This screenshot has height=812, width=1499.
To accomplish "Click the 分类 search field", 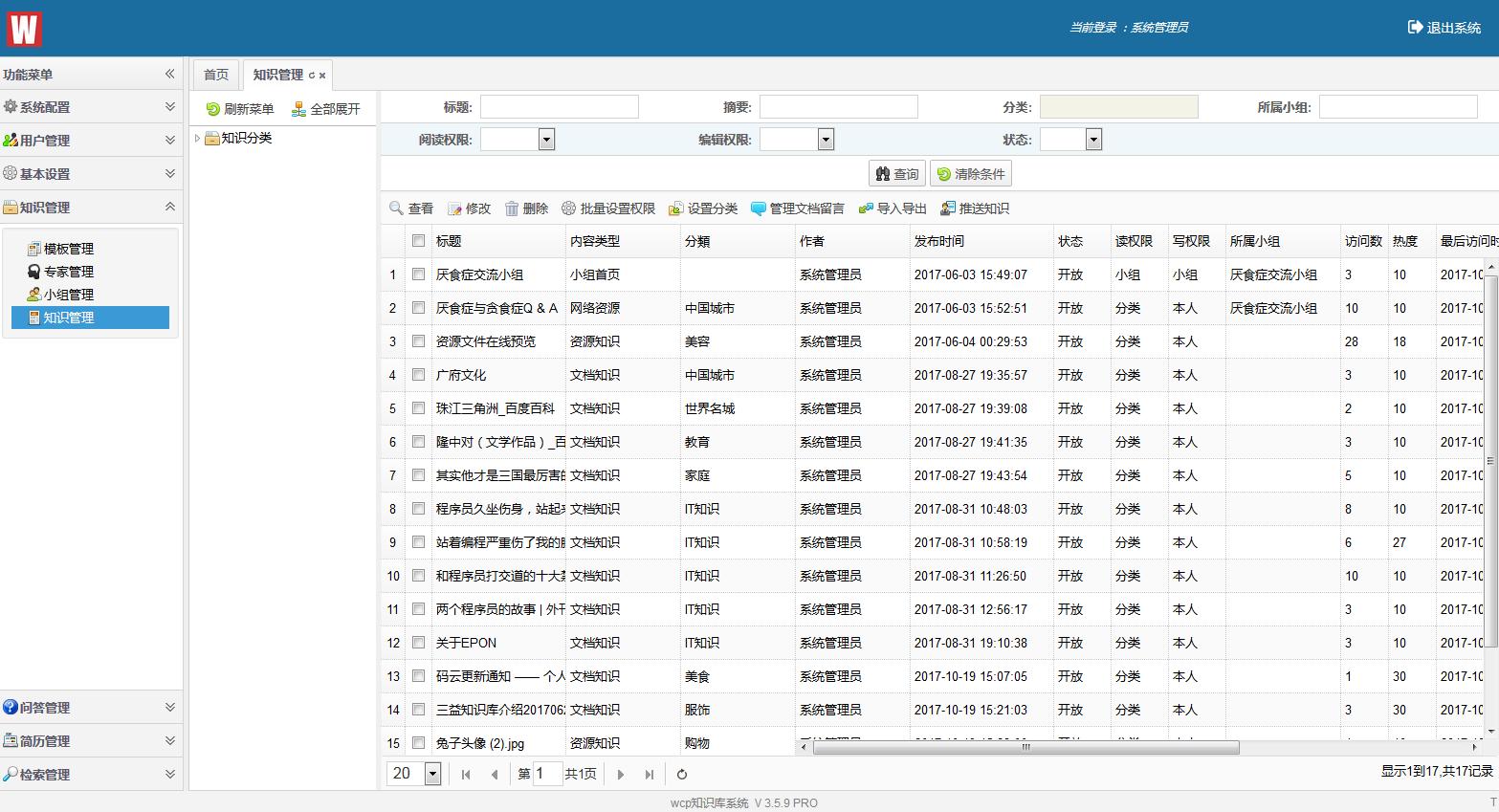I will (x=1119, y=107).
